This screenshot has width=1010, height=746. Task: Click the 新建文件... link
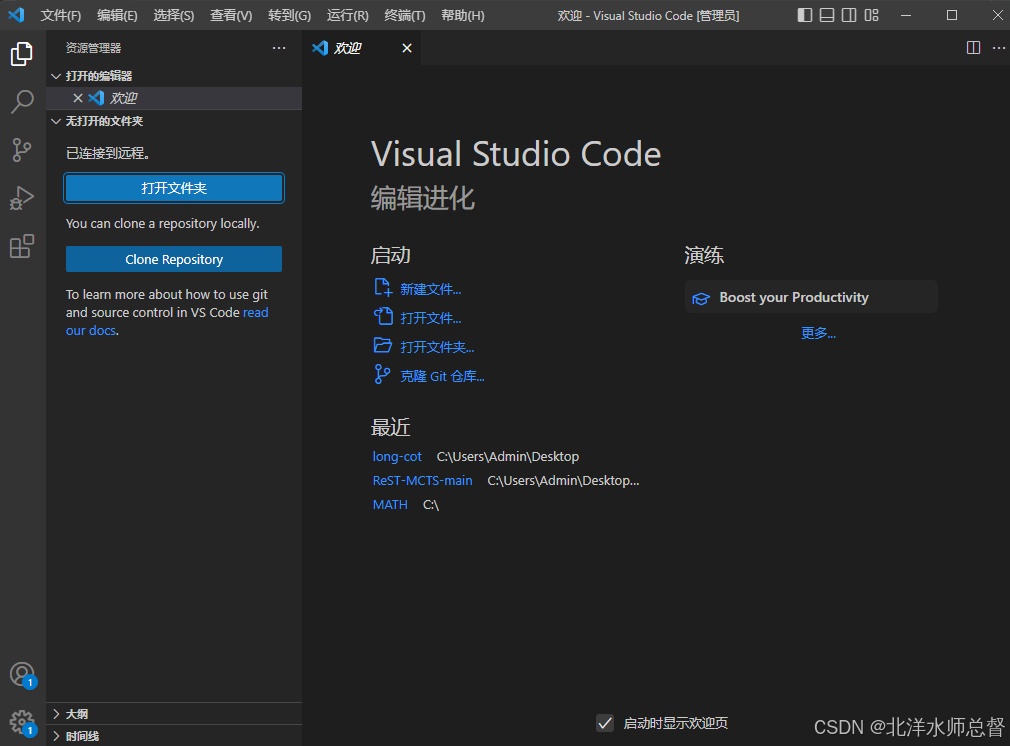pyautogui.click(x=430, y=289)
